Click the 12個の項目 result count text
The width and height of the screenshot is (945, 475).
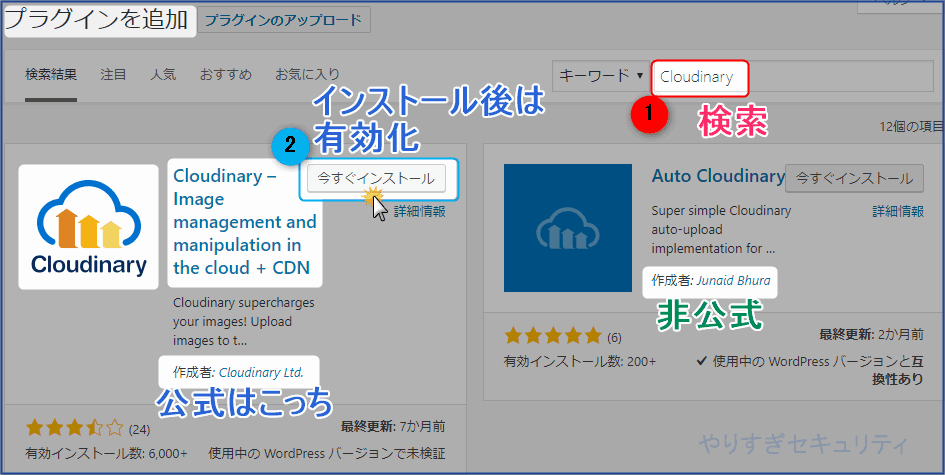(x=912, y=126)
